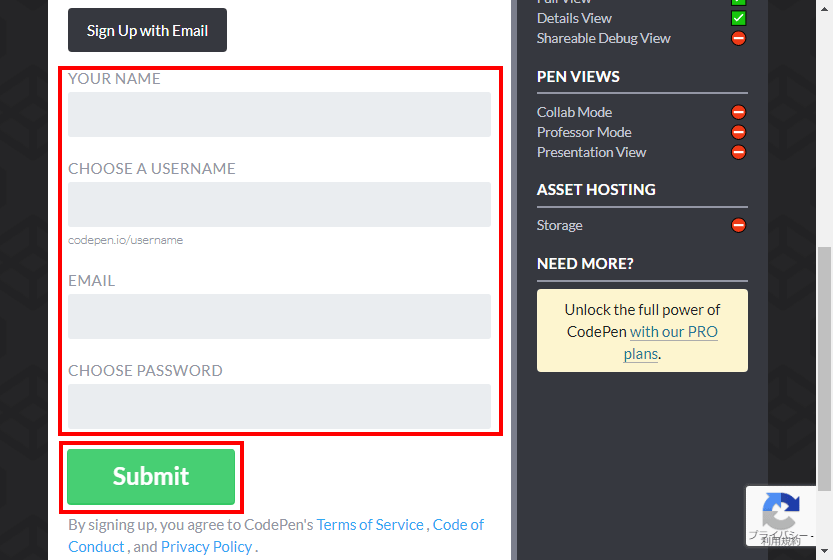Click the red icon beside Collab Mode
Screen dimensions: 833x560
click(738, 112)
